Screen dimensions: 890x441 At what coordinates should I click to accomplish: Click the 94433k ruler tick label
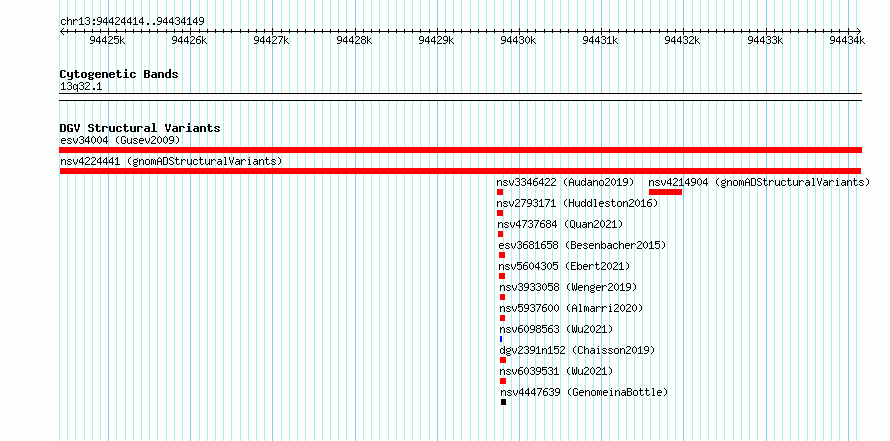click(x=765, y=40)
